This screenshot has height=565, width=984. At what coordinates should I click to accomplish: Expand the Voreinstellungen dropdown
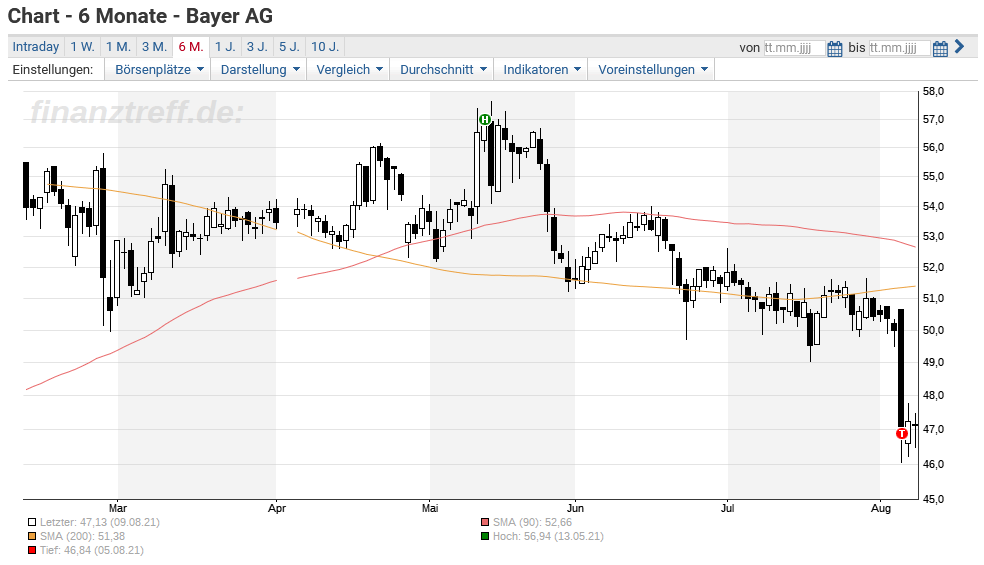(x=653, y=70)
